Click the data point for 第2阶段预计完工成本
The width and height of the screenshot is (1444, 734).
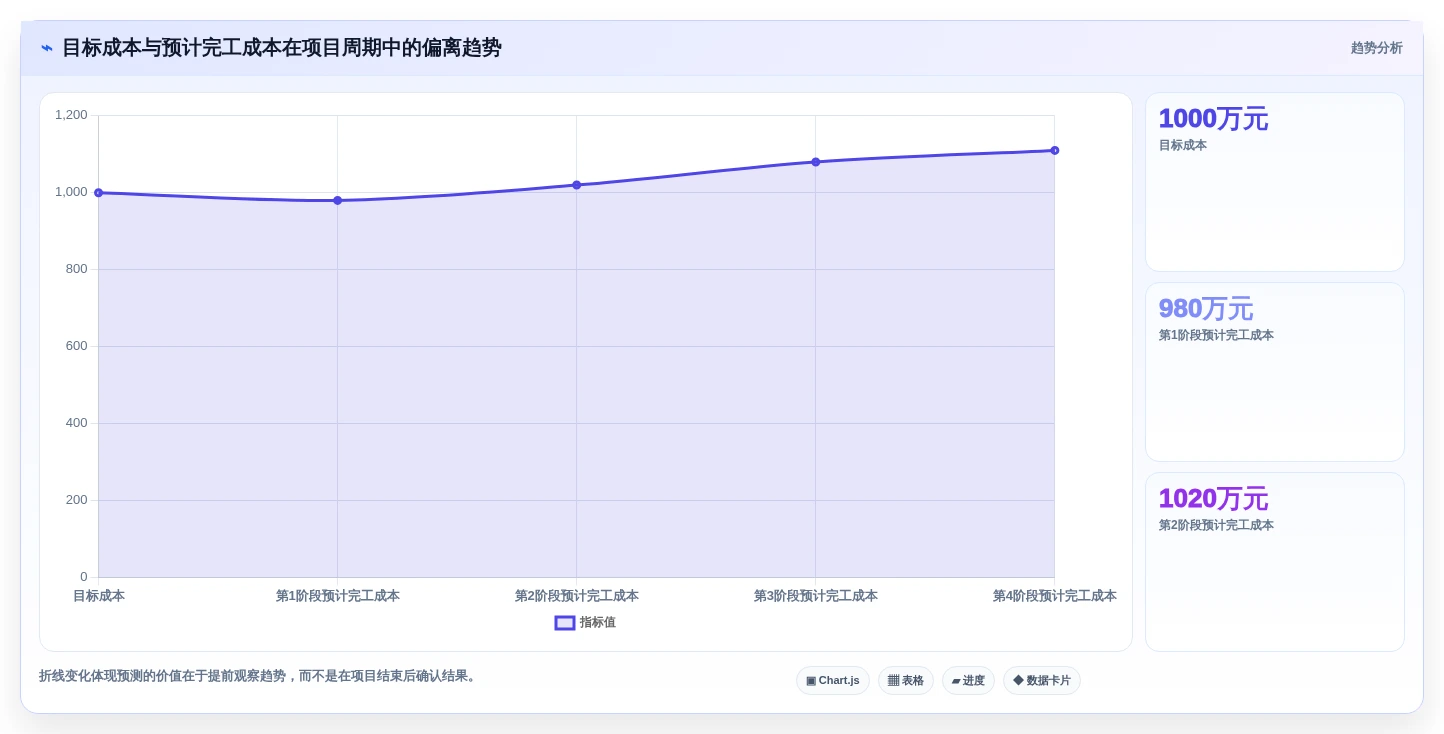tap(576, 185)
